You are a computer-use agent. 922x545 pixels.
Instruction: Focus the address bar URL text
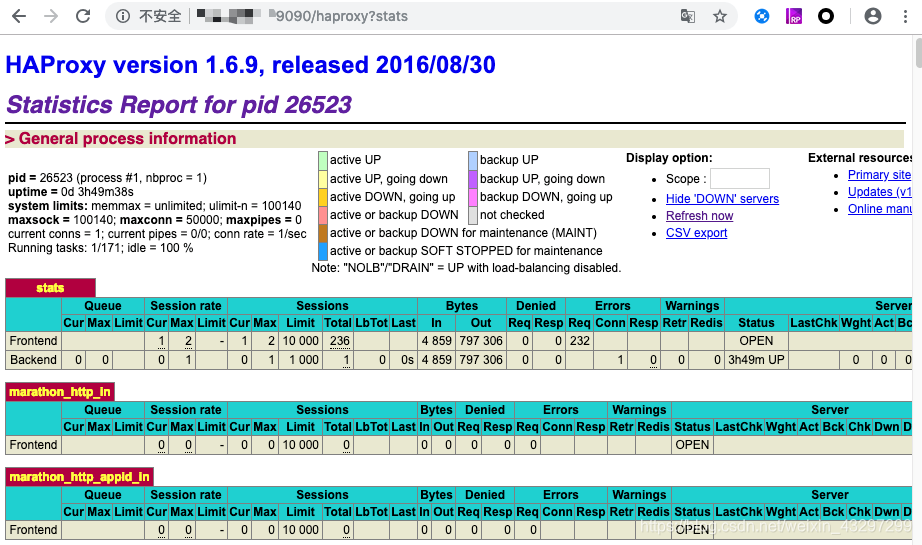pyautogui.click(x=341, y=16)
